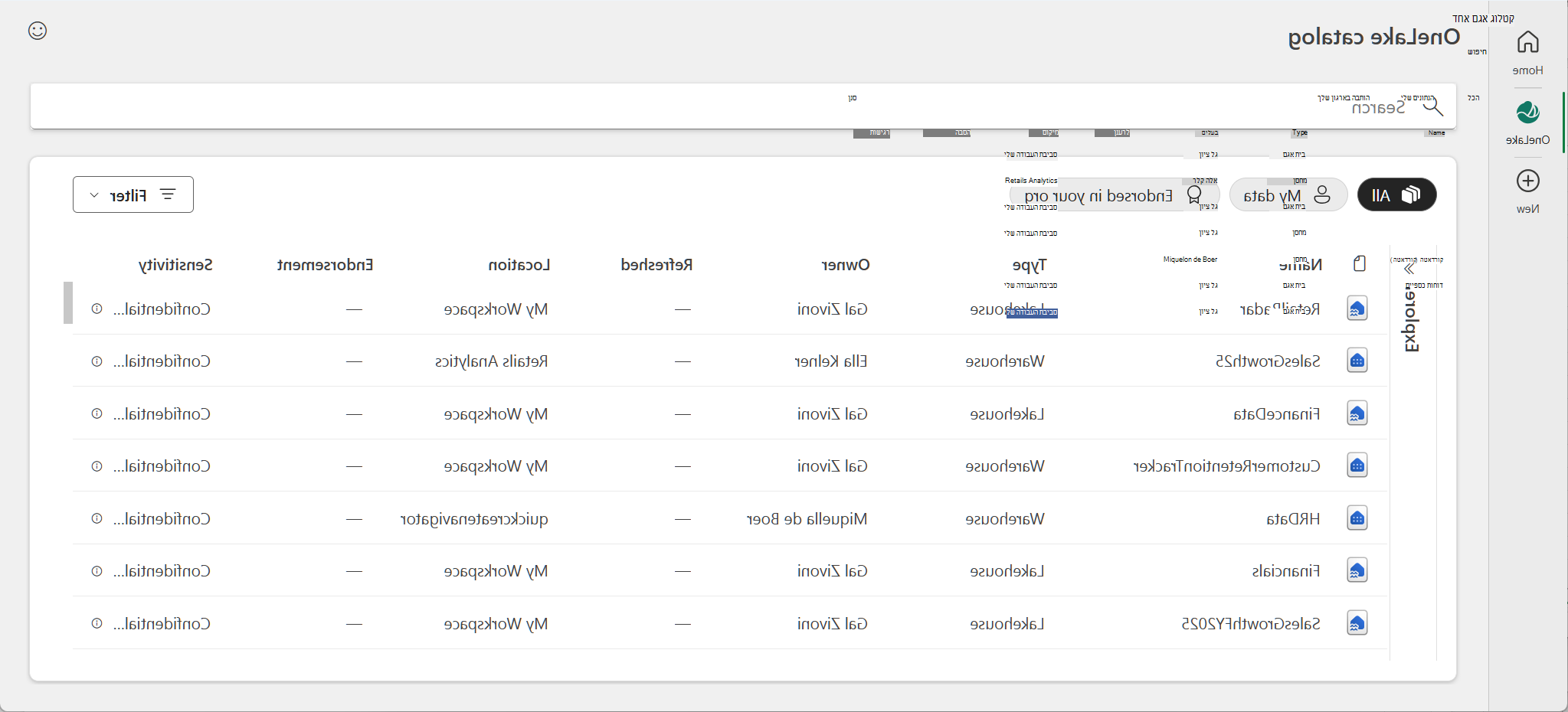The height and width of the screenshot is (712, 1568).
Task: Click the lakehouse icon beside FinanceData
Action: point(1357,414)
